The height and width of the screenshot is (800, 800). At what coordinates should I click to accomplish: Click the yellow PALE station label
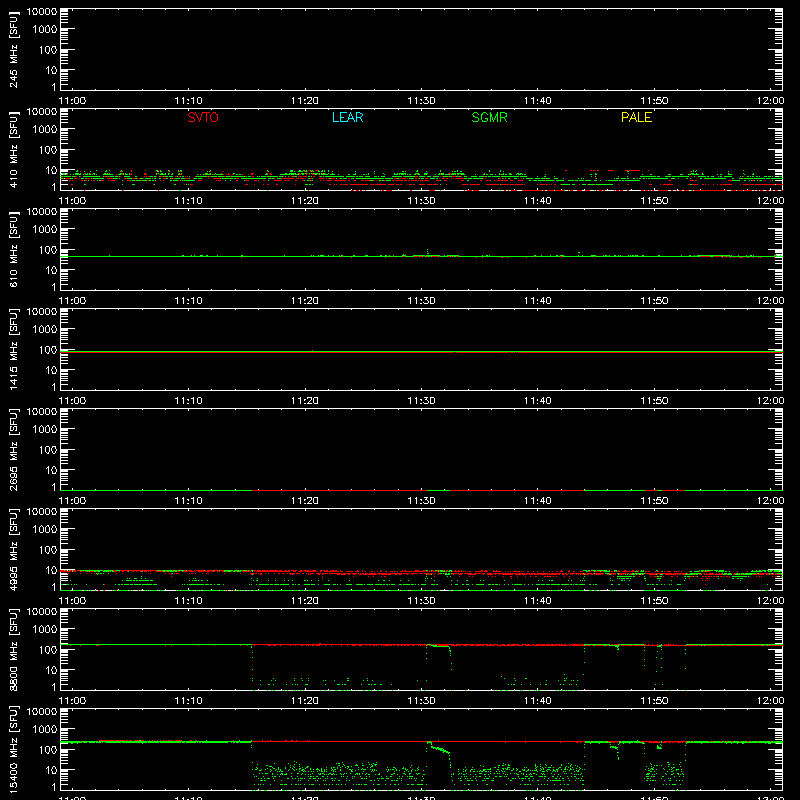click(636, 117)
